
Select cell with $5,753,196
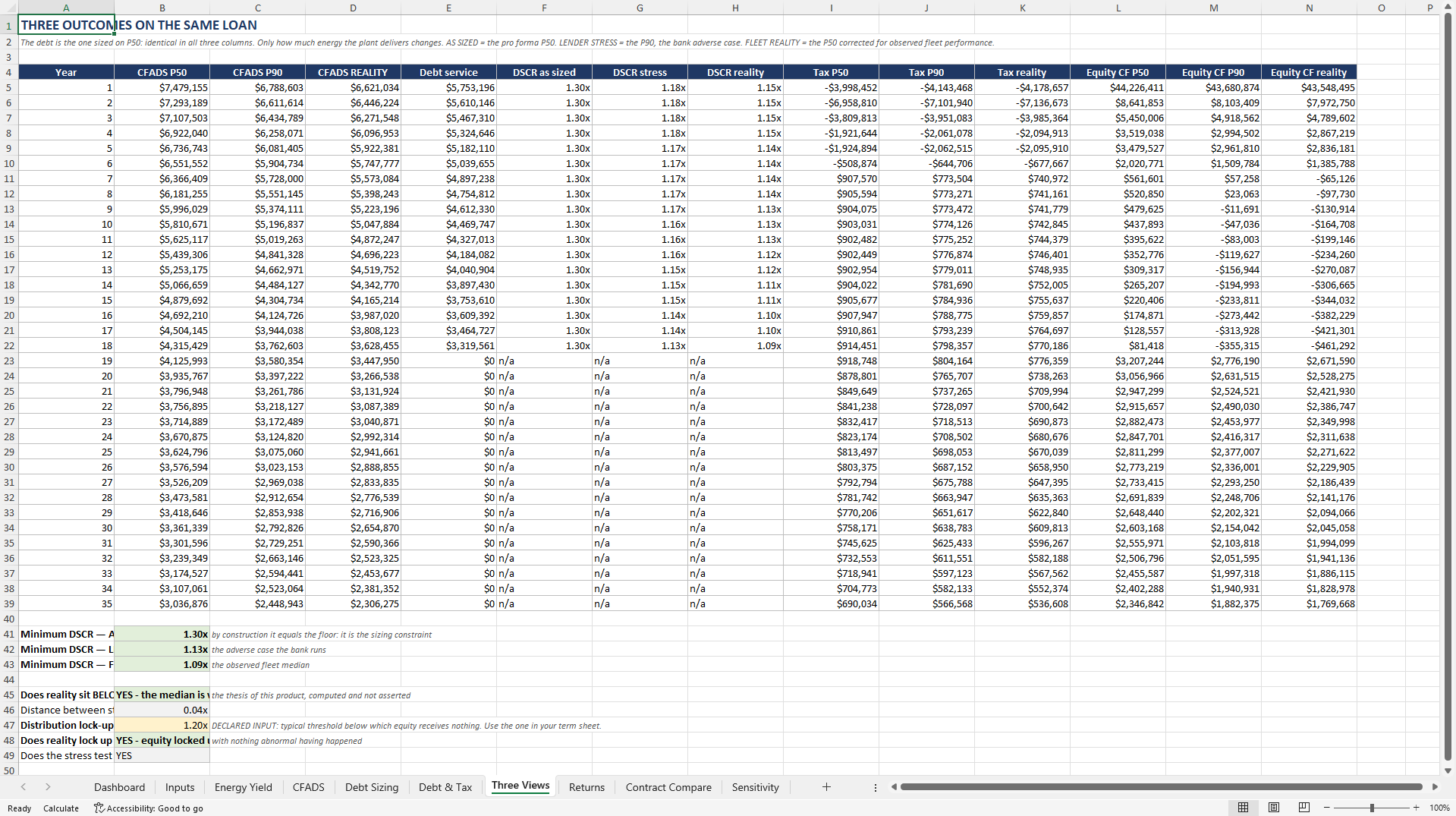coord(448,87)
